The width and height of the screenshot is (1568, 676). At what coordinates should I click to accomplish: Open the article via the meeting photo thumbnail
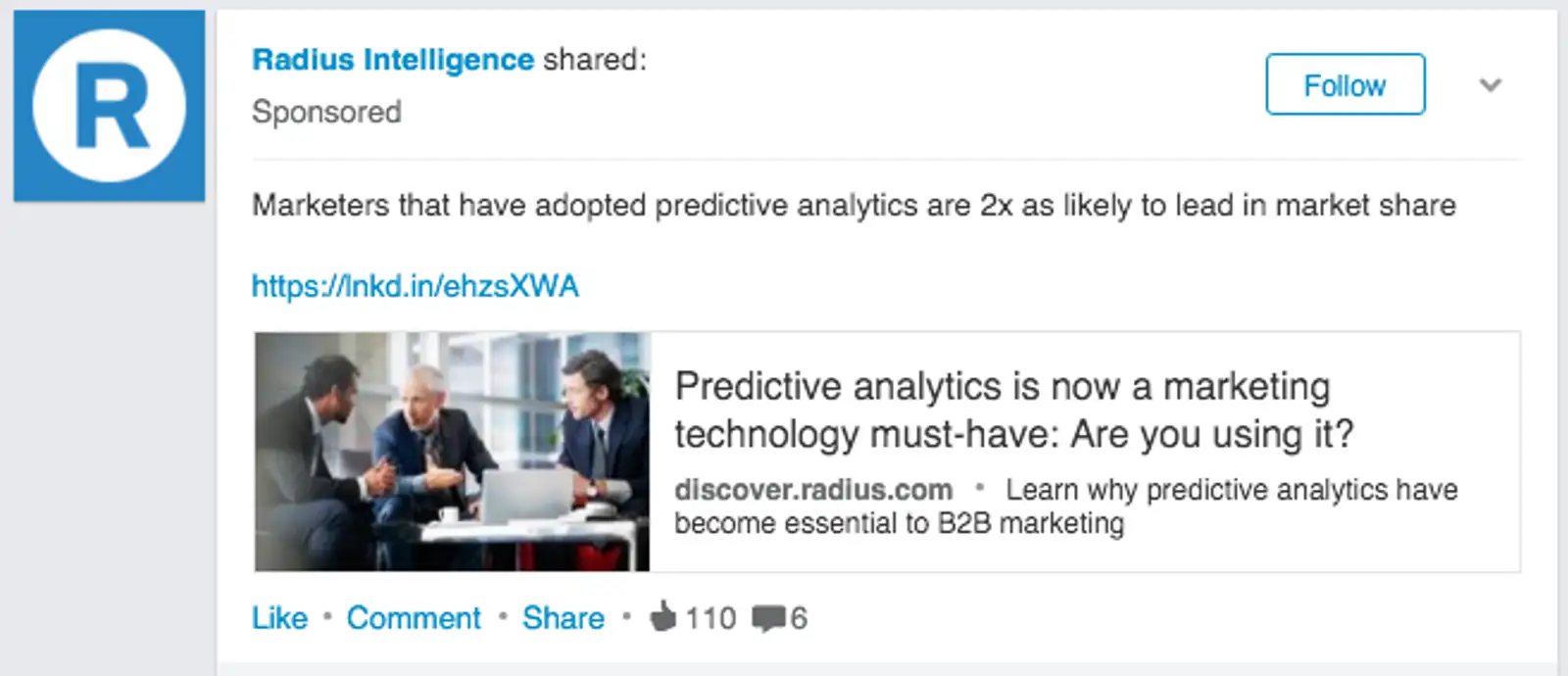(451, 451)
